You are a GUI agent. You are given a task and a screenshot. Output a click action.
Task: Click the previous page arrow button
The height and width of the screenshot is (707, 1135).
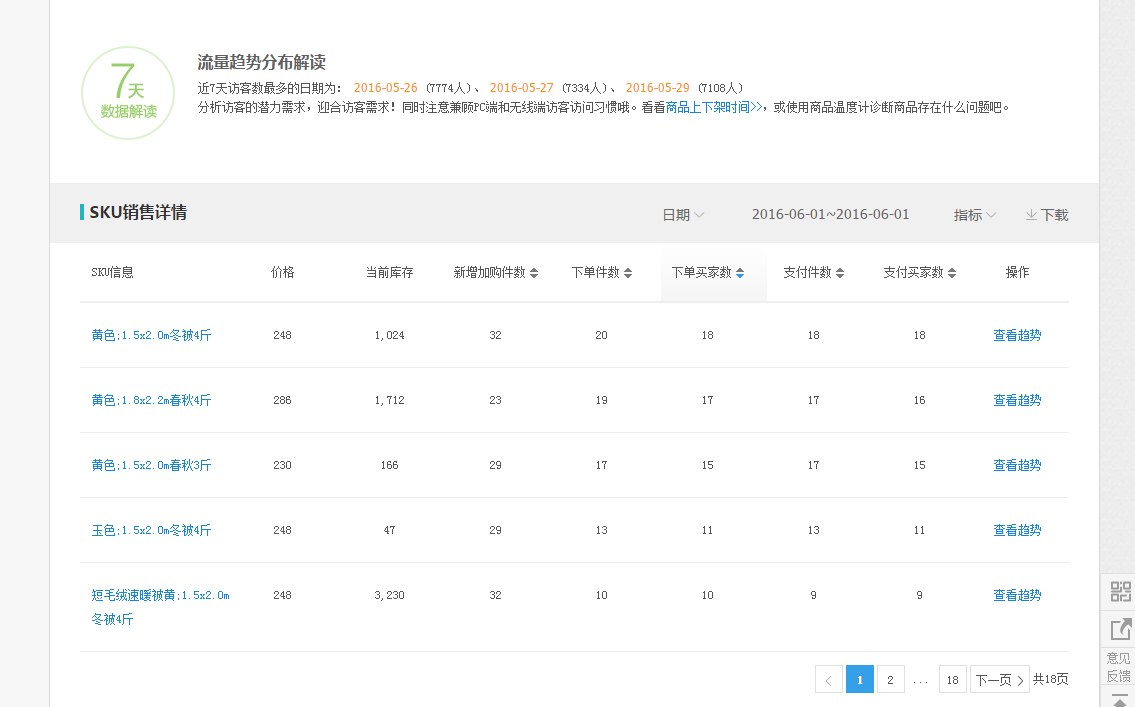click(828, 680)
